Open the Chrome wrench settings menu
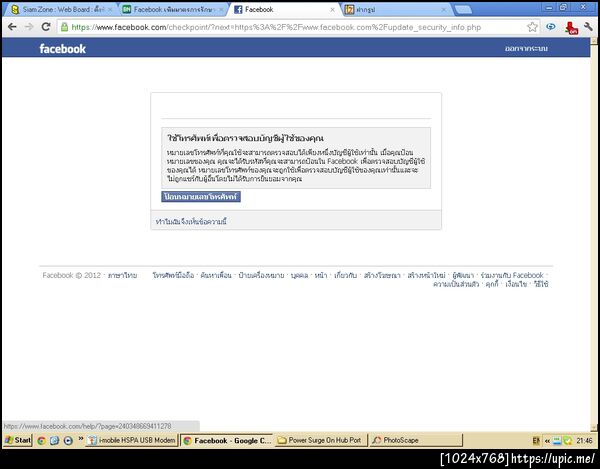The image size is (600, 469). point(588,27)
